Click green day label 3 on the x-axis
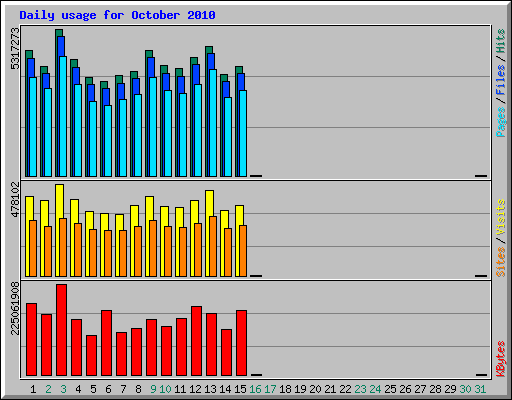The width and height of the screenshot is (512, 400). (x=63, y=389)
